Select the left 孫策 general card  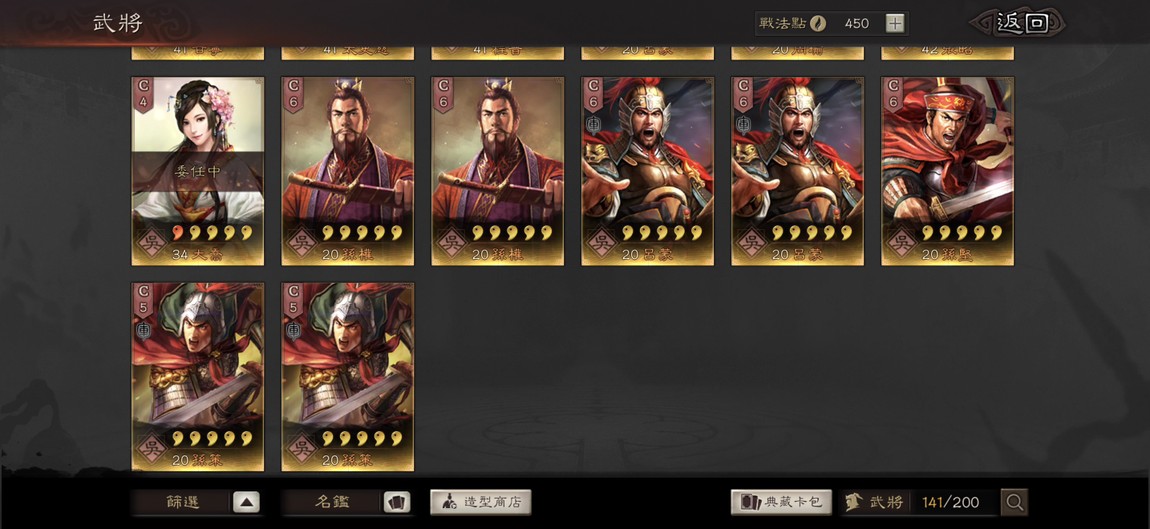pyautogui.click(x=198, y=376)
